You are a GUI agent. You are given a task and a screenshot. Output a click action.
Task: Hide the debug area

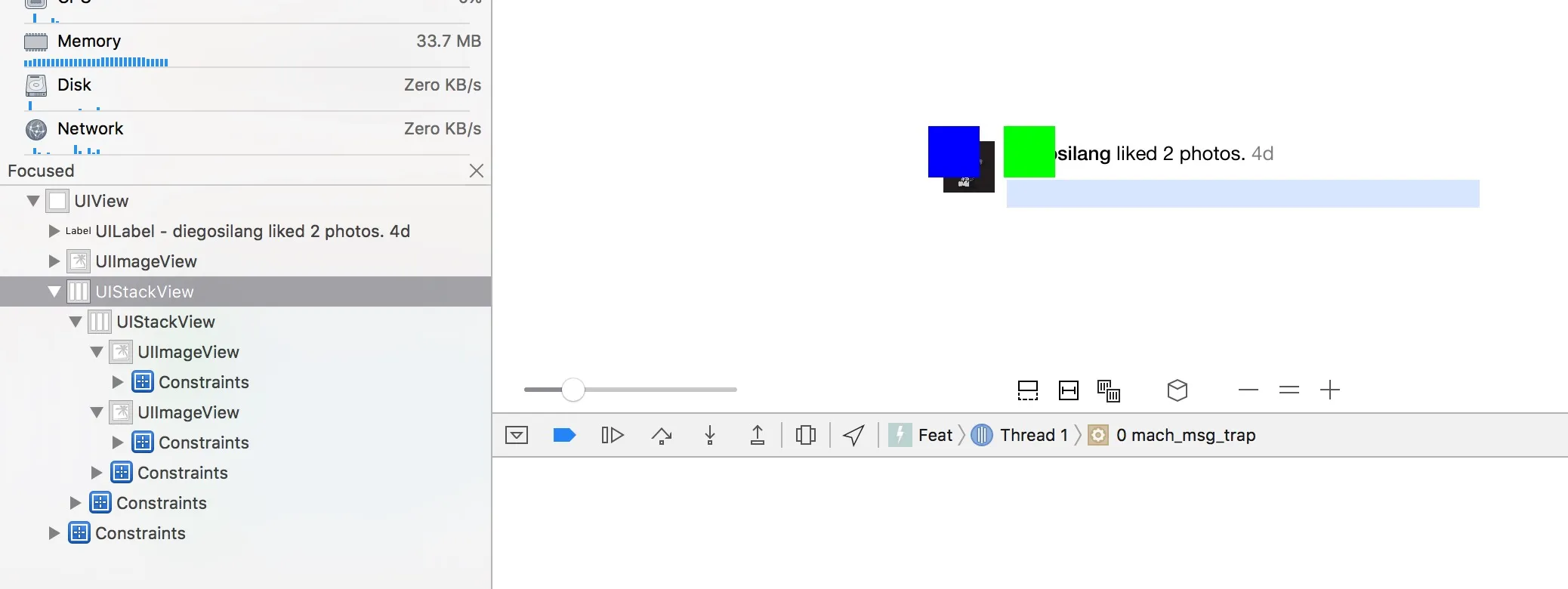point(517,435)
